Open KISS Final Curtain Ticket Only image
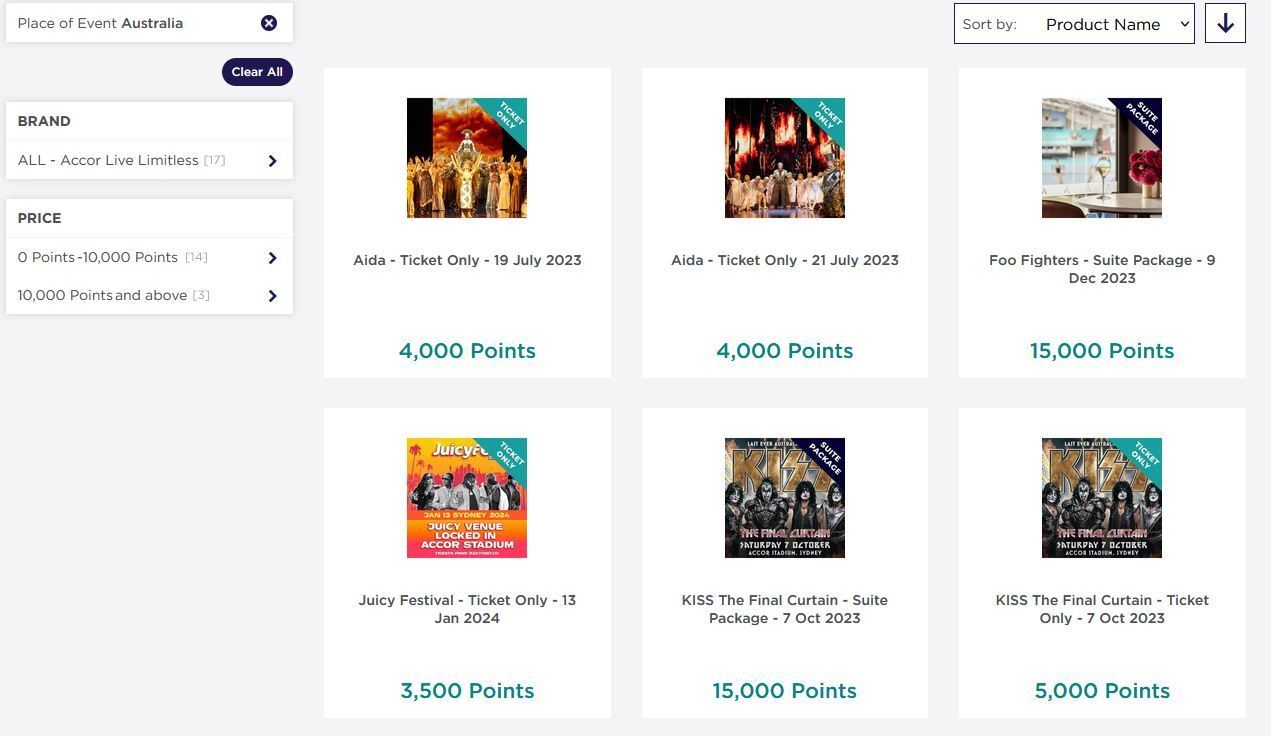Viewport: 1271px width, 736px height. (x=1102, y=498)
